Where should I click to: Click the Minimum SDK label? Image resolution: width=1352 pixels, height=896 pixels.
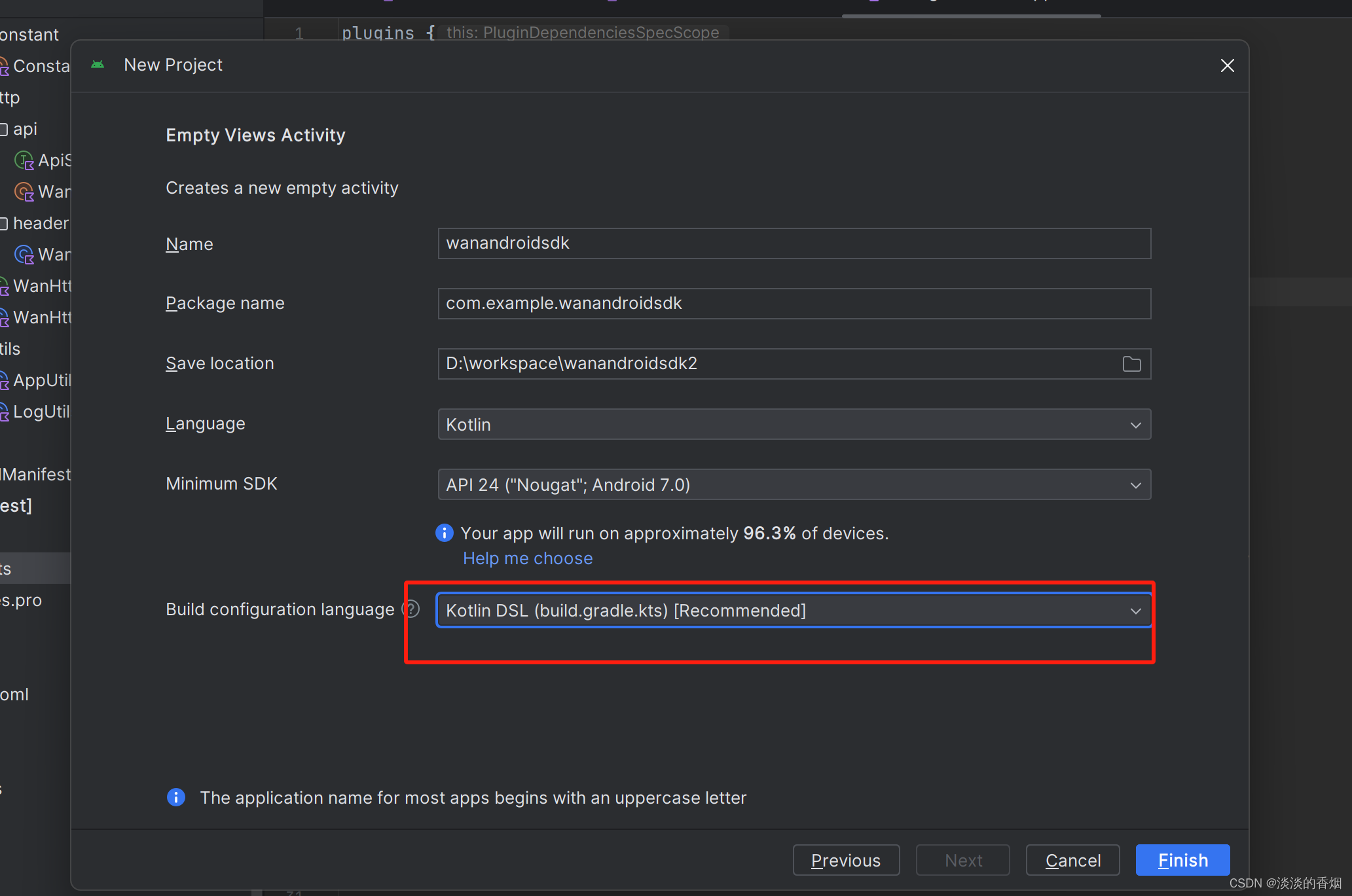[x=221, y=484]
